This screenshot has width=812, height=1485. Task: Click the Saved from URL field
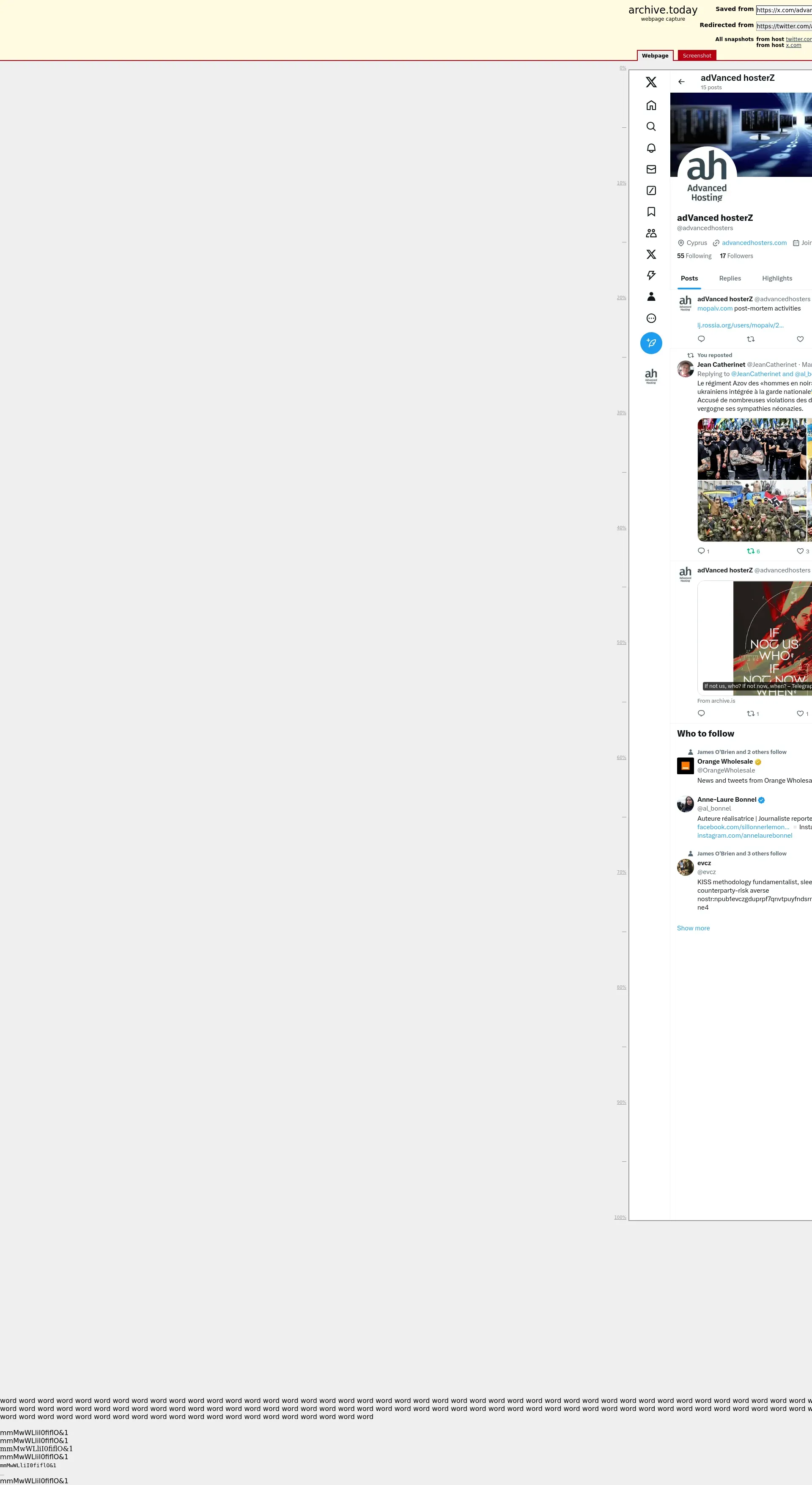pos(783,10)
